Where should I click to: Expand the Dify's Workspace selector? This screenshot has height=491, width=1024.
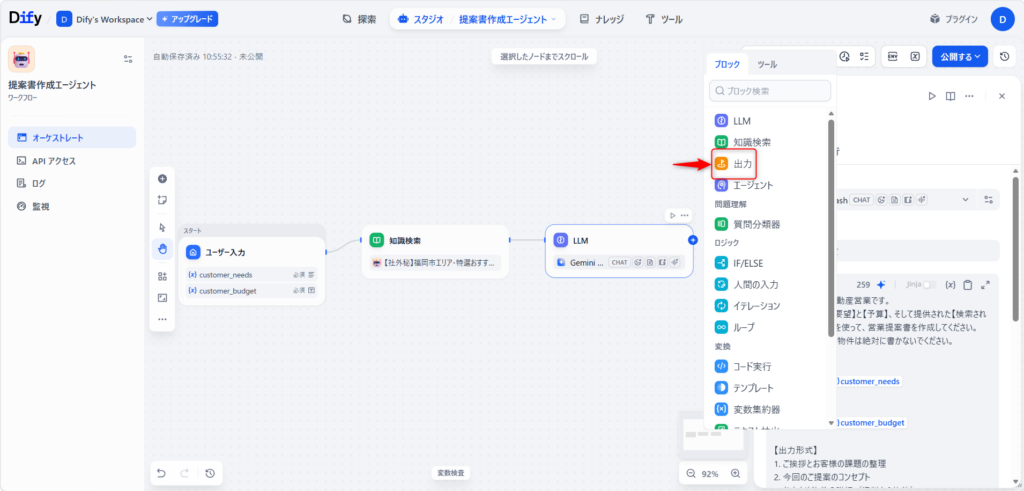(x=105, y=19)
